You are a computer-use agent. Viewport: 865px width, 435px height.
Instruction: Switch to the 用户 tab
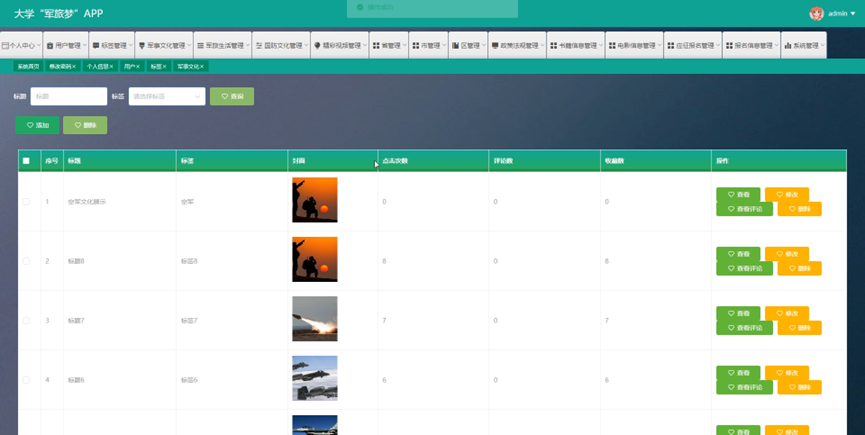click(130, 67)
